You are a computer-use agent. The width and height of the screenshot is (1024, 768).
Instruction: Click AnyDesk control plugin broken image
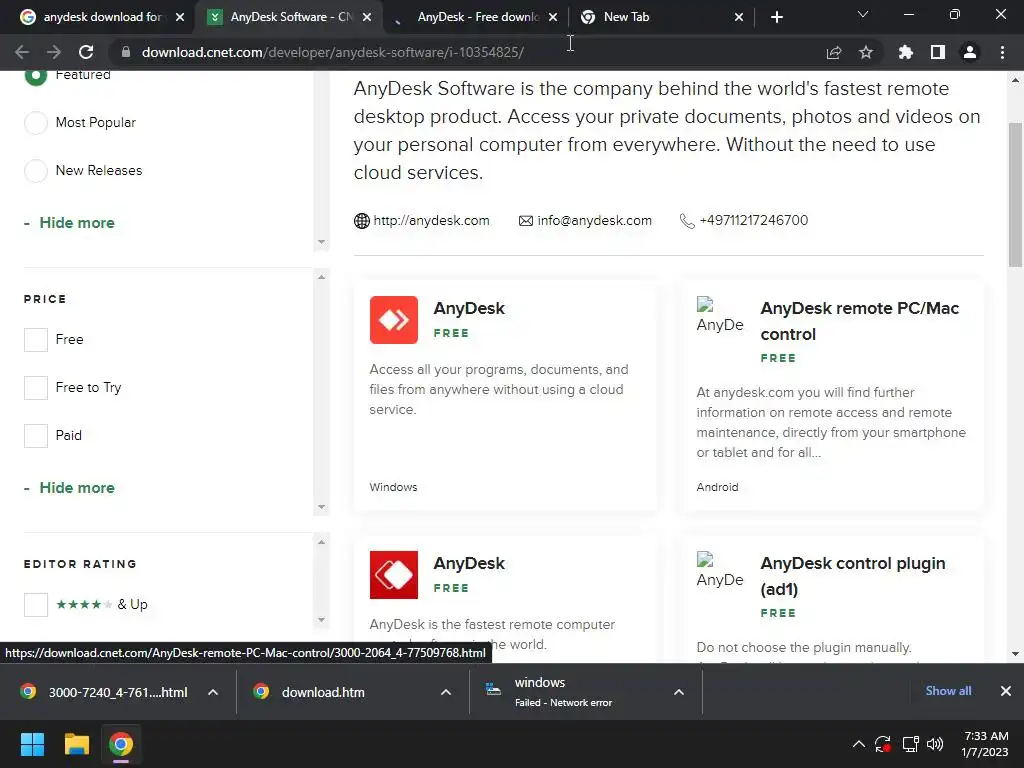pyautogui.click(x=720, y=570)
